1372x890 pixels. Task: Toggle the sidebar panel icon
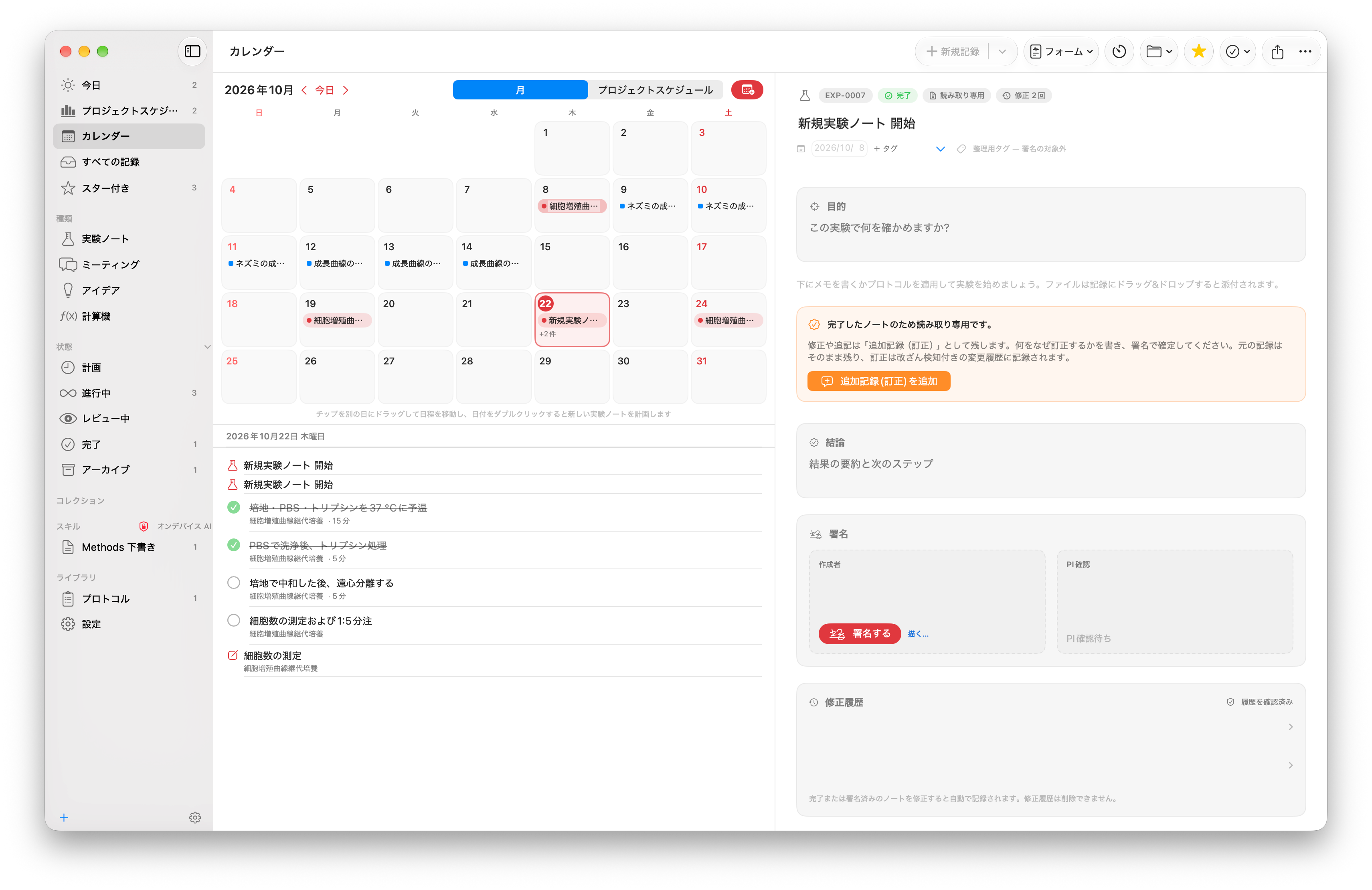[x=192, y=51]
